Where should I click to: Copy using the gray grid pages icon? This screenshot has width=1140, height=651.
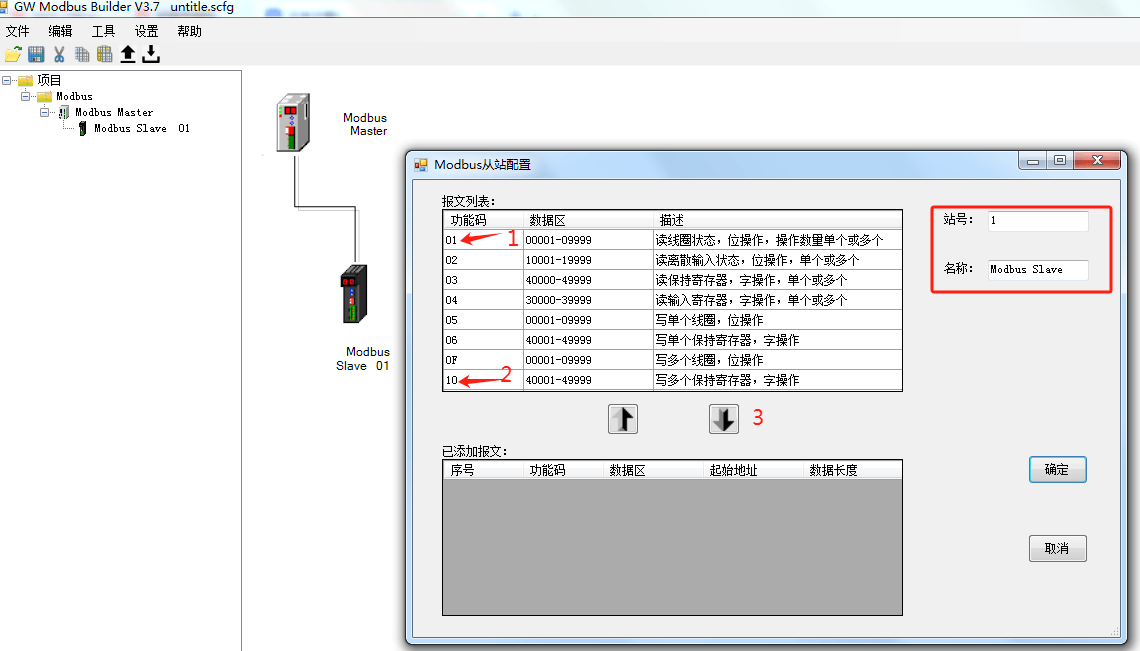click(x=82, y=54)
